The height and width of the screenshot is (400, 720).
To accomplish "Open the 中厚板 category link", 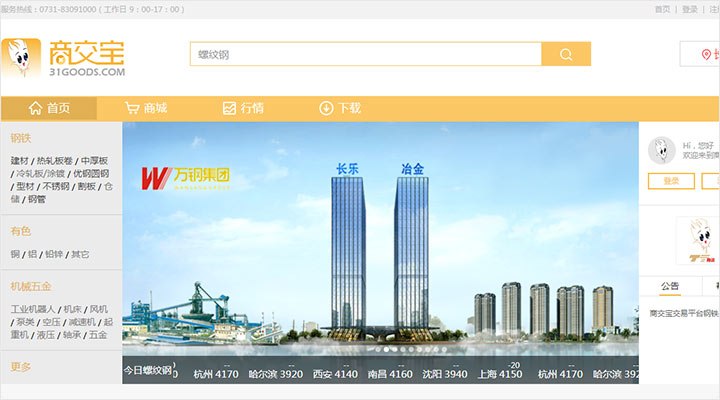I will click(x=95, y=161).
